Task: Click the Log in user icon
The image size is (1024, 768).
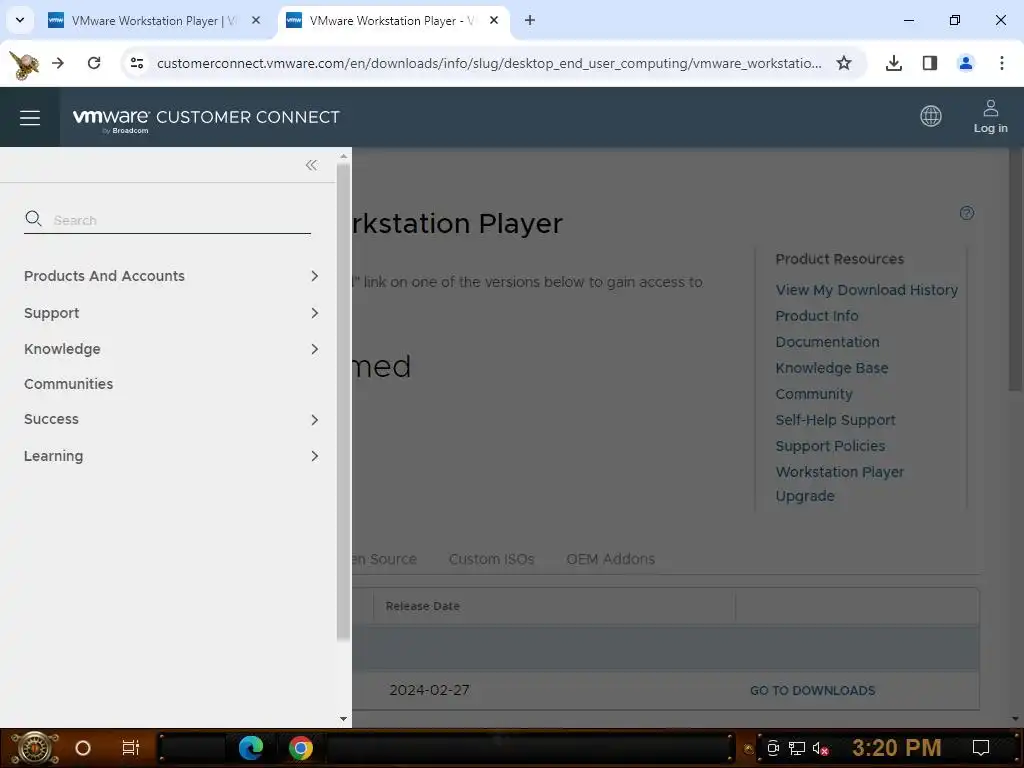Action: click(990, 116)
